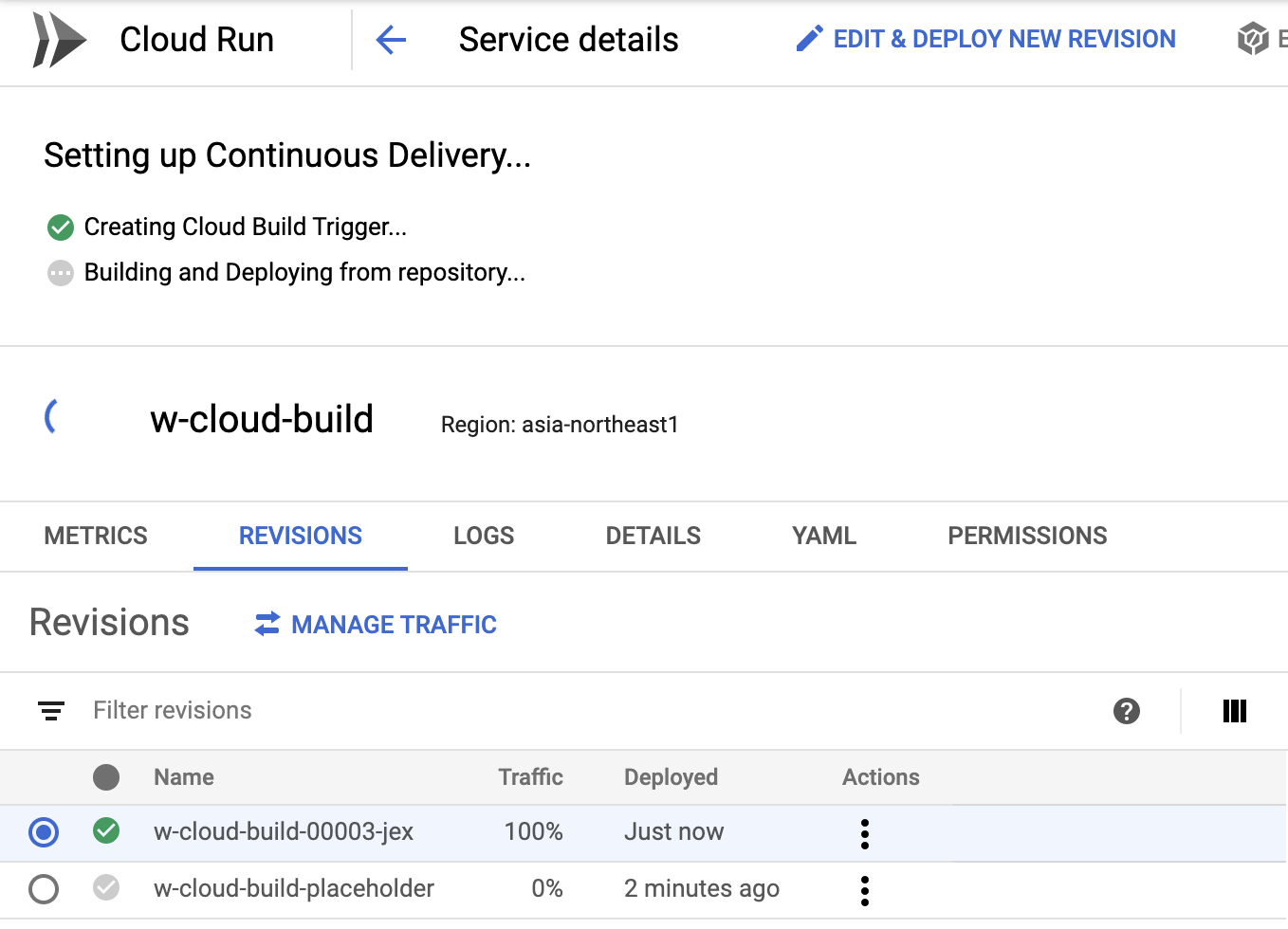The width and height of the screenshot is (1288, 929).
Task: Switch to the Revisions tab
Action: tap(301, 536)
